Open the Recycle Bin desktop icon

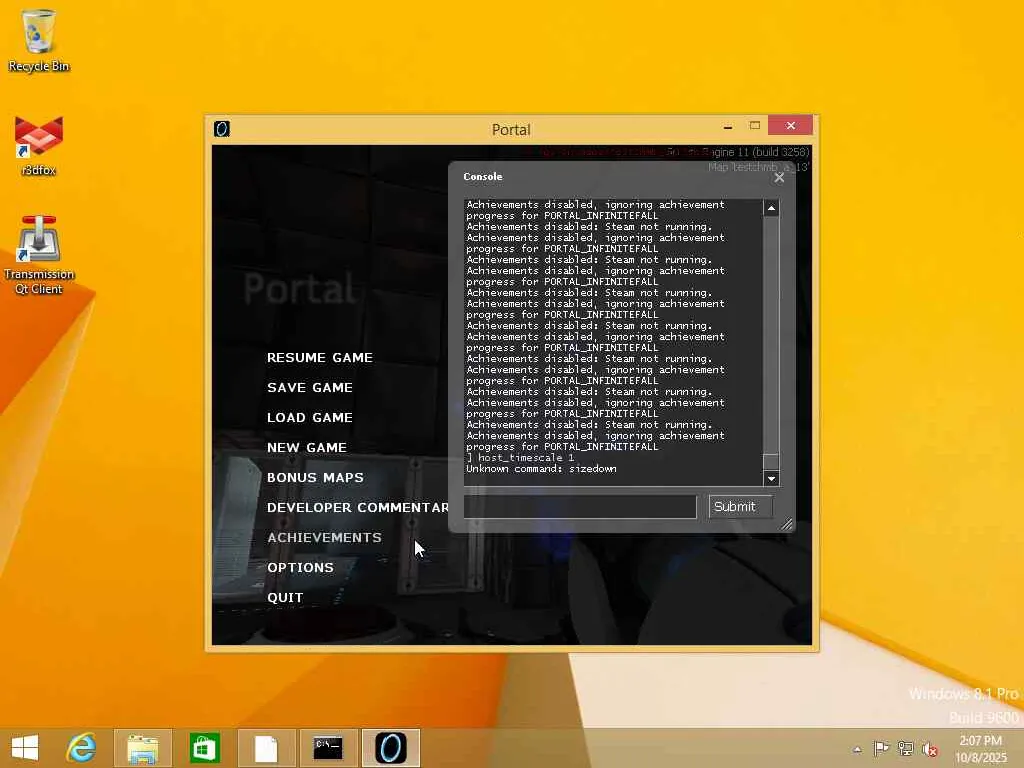[x=39, y=41]
